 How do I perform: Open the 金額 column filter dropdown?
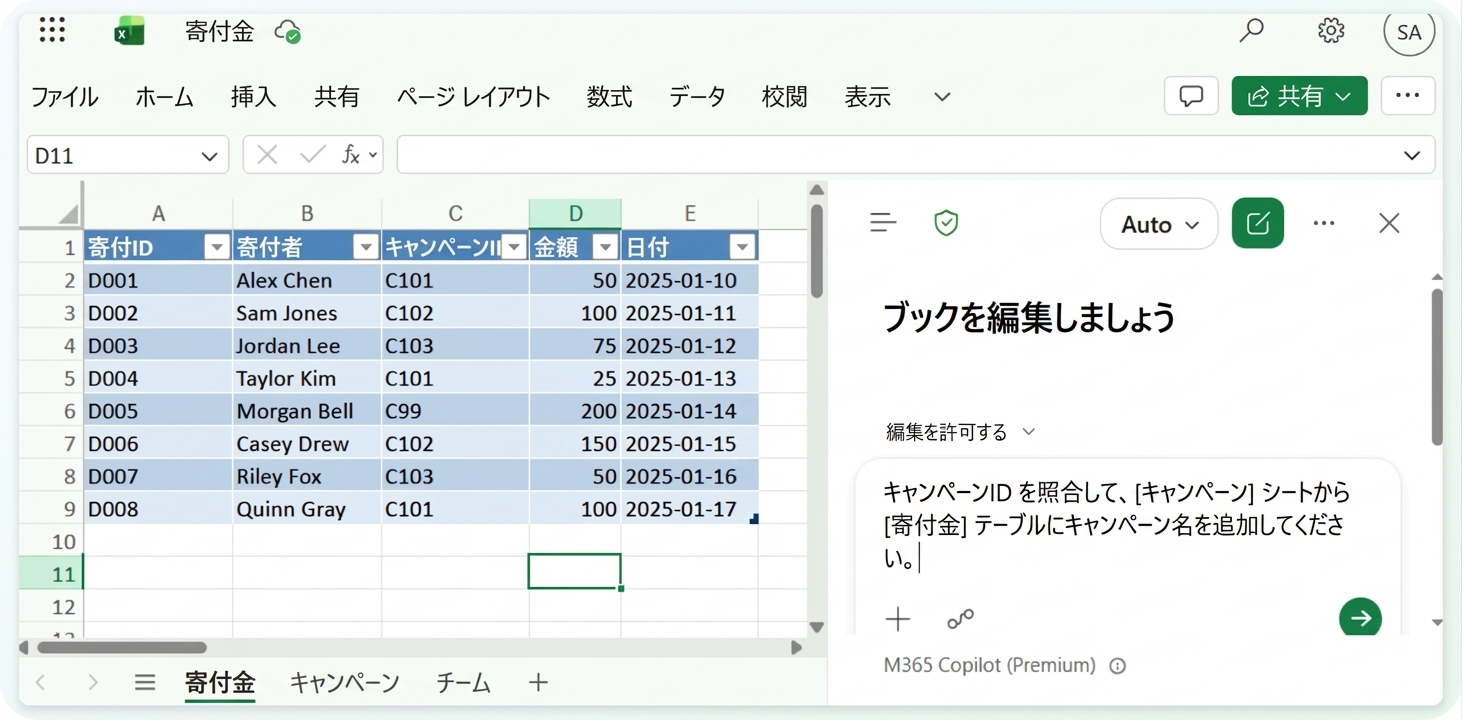click(605, 247)
